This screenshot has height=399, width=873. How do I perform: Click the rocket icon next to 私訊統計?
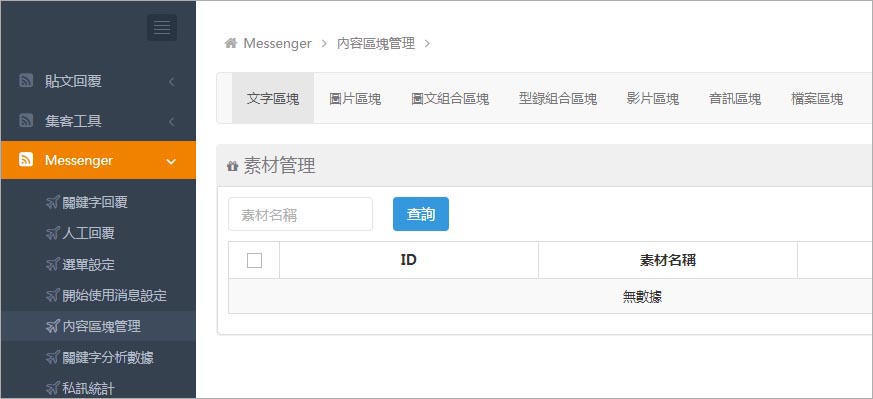point(52,388)
